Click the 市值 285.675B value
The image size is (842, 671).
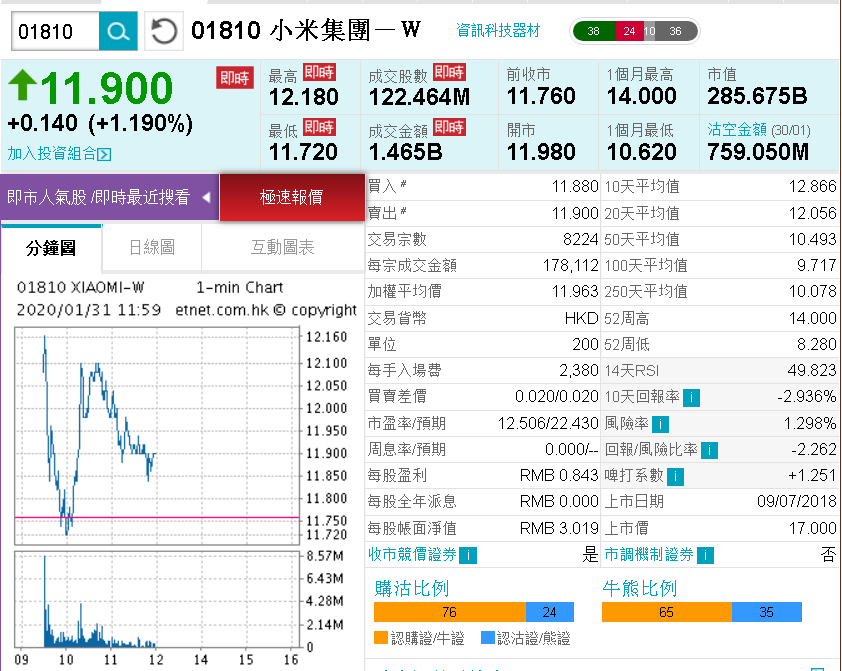coord(757,96)
